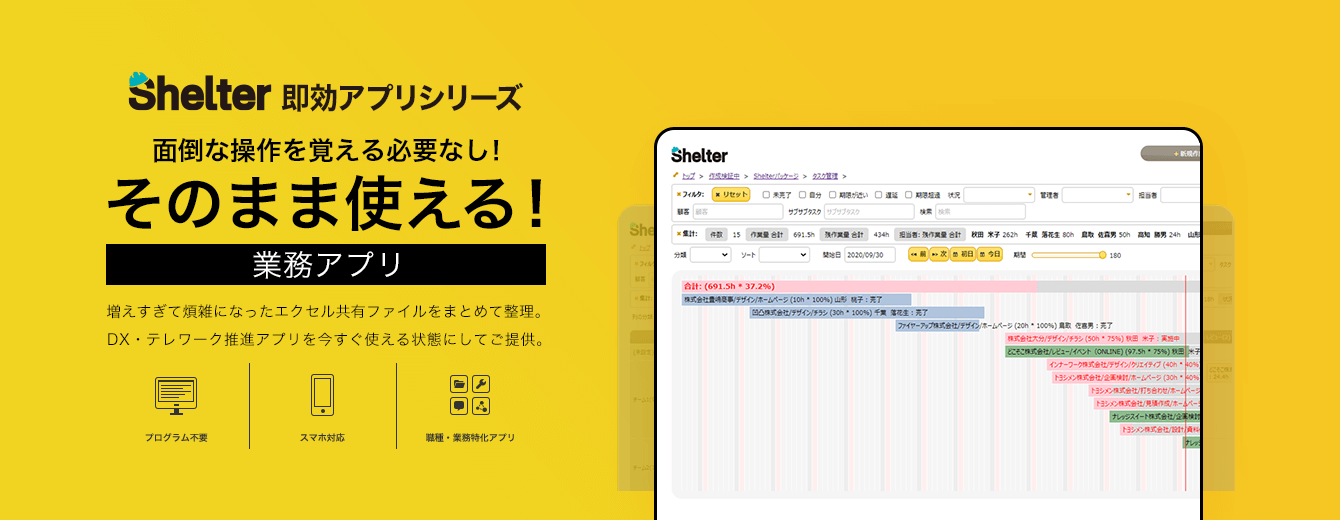Go to トップ breadcrumb link

click(x=688, y=176)
